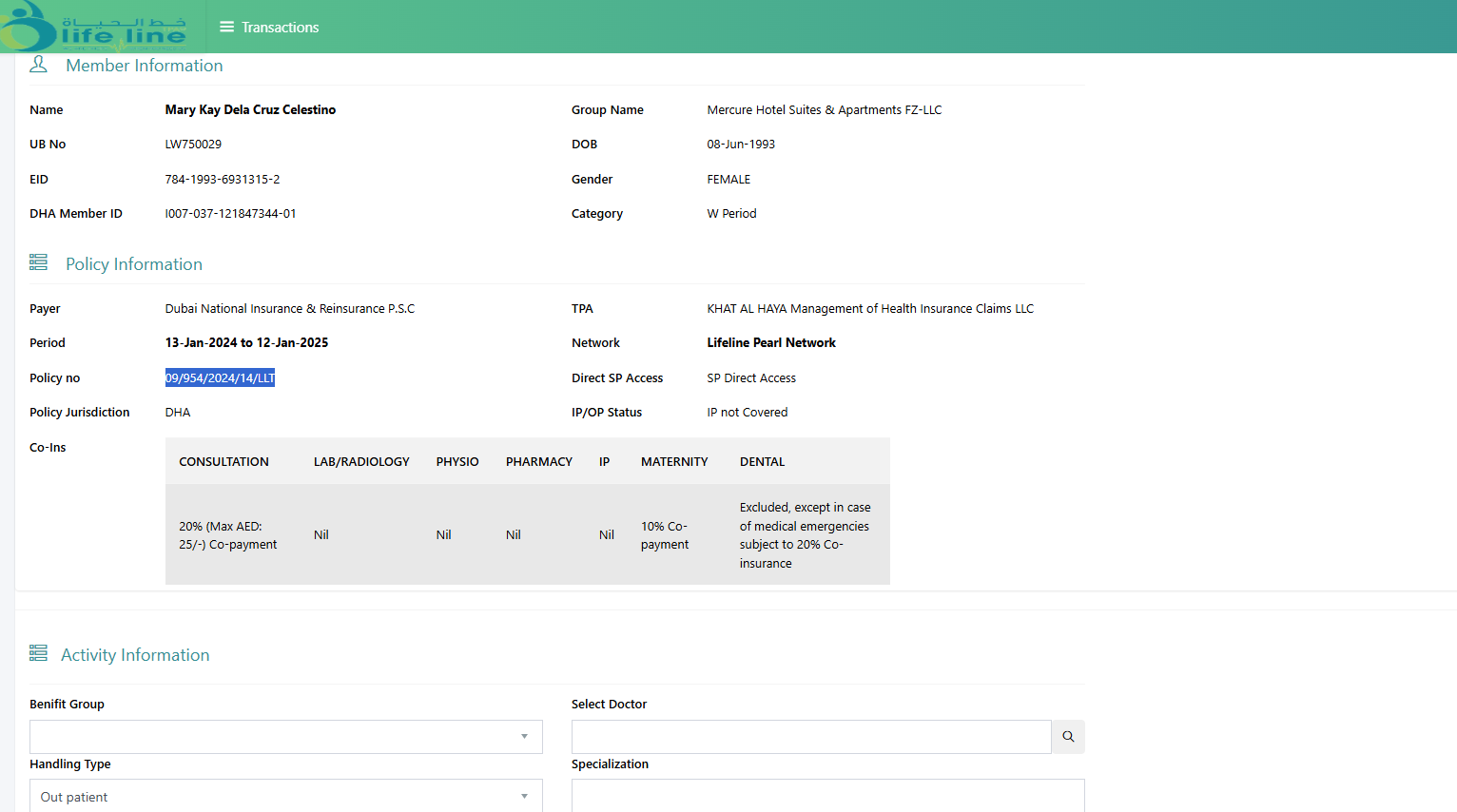Click the Select Doctor input field
Image resolution: width=1457 pixels, height=812 pixels.
point(810,737)
